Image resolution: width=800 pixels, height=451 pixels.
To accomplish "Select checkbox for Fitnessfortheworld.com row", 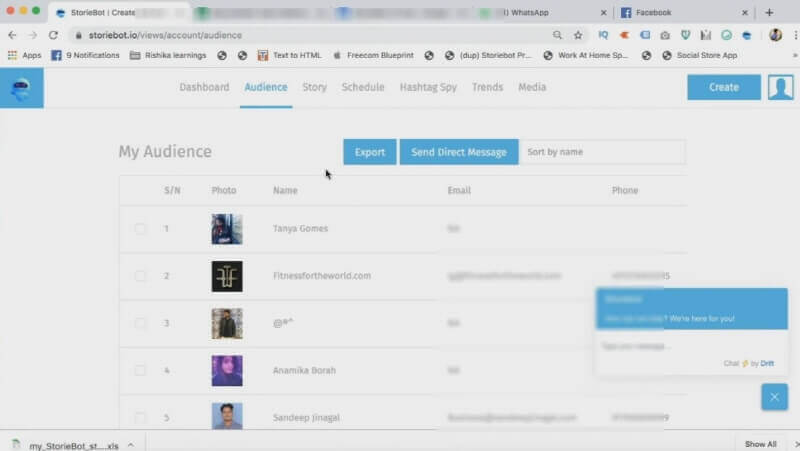I will coord(140,276).
